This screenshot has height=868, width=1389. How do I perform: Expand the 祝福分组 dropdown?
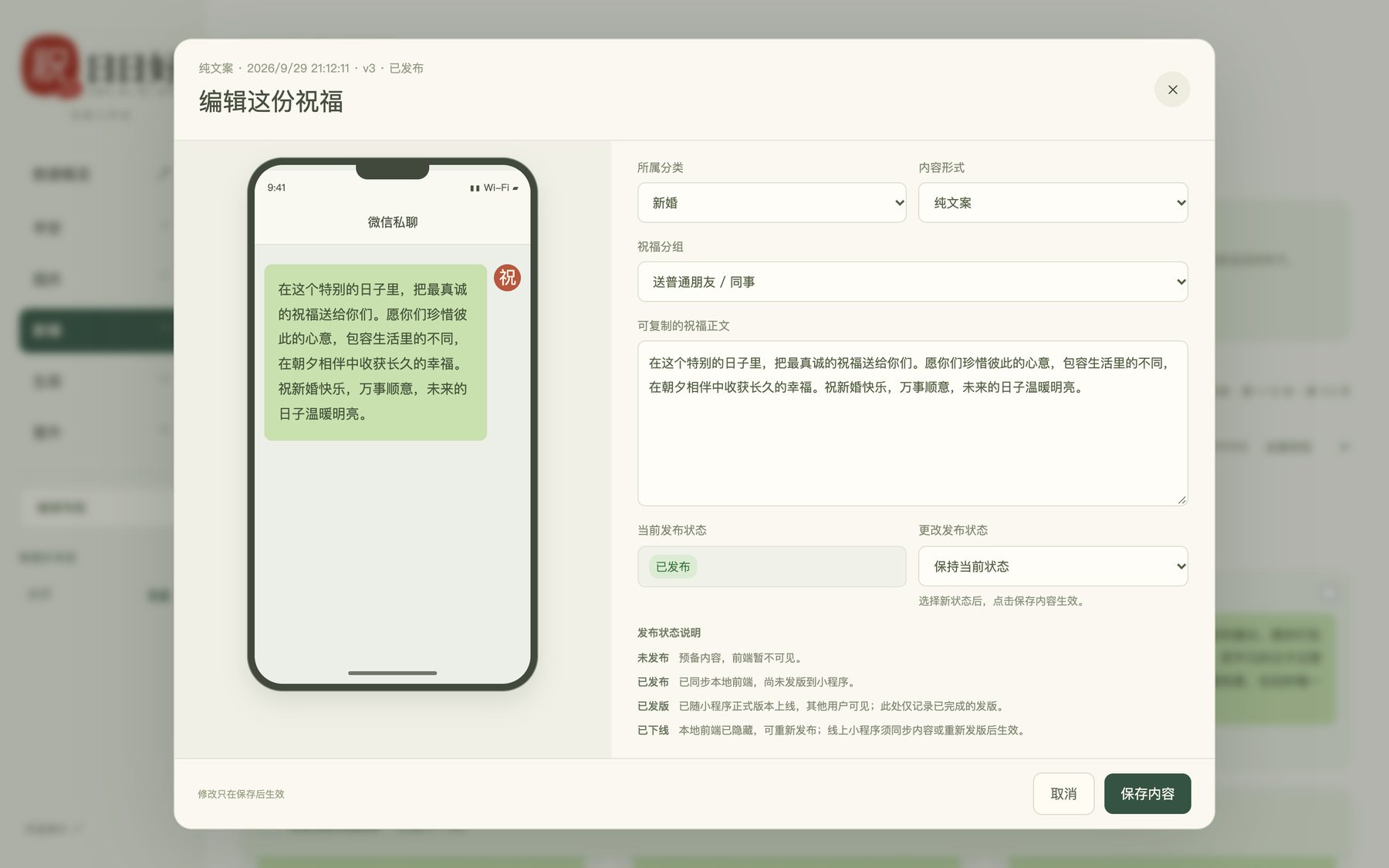tap(912, 282)
